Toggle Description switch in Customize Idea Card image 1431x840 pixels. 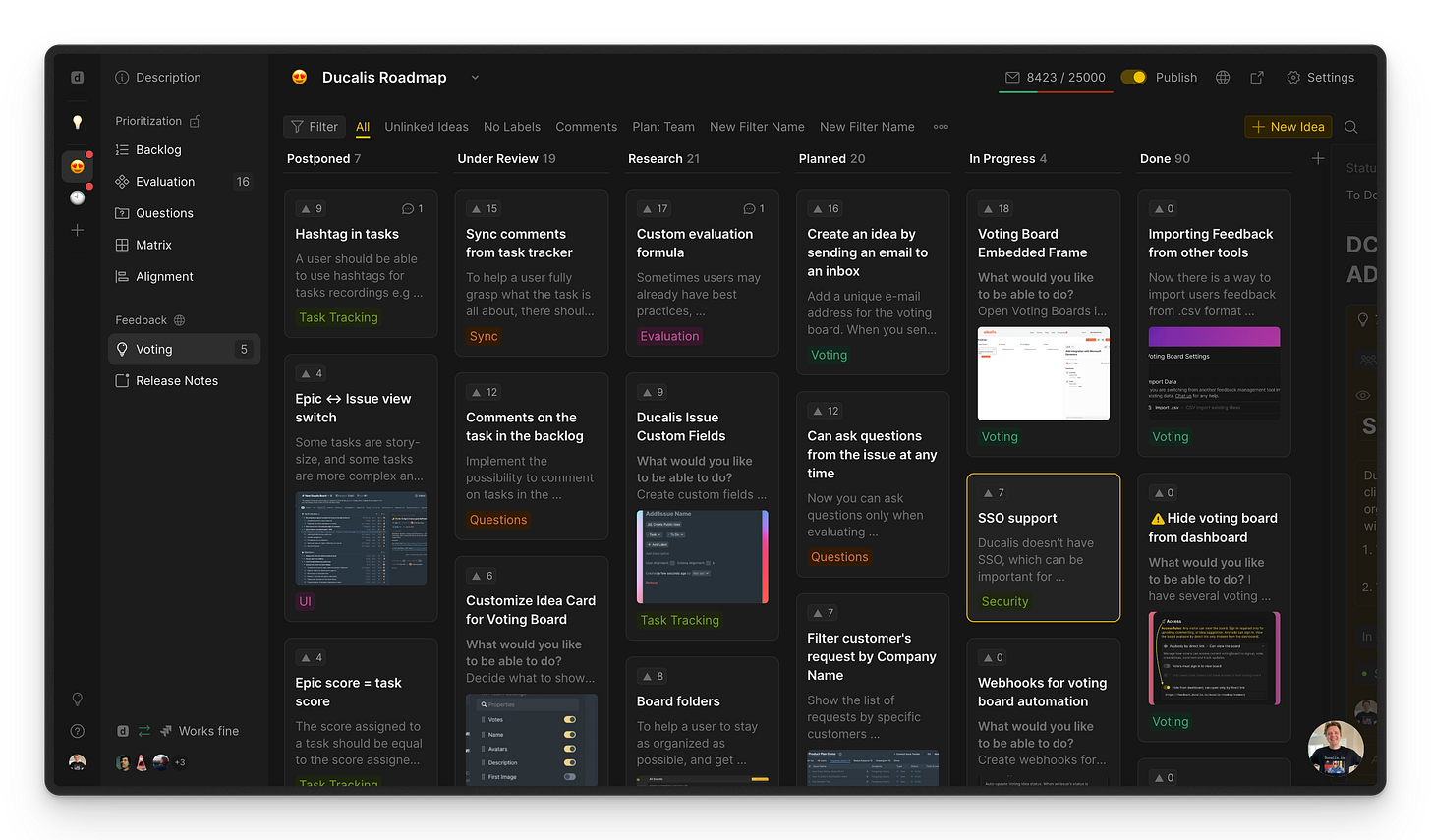[570, 762]
